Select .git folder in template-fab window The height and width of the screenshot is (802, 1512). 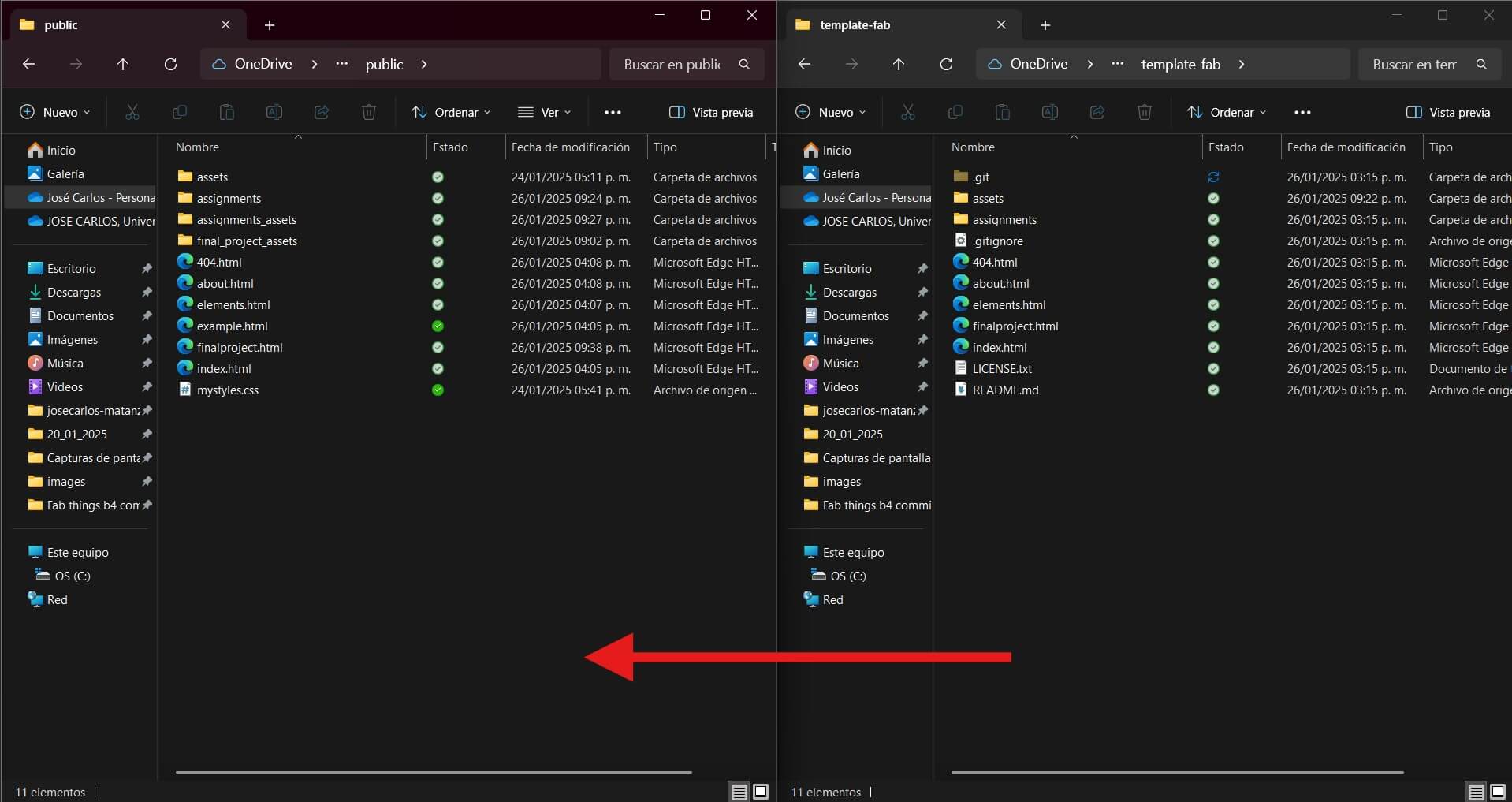(981, 177)
